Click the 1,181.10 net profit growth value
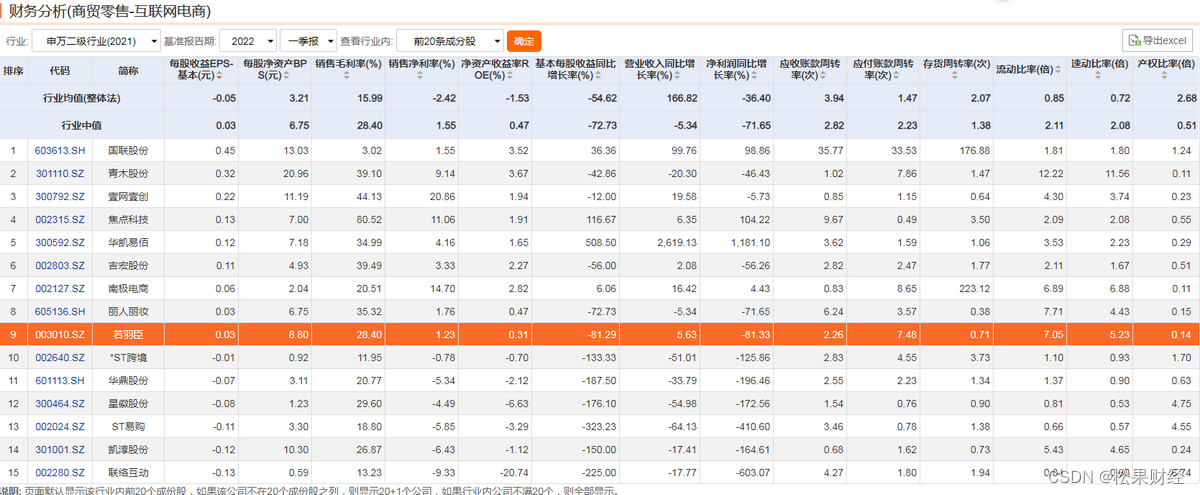The width and height of the screenshot is (1200, 495). [751, 242]
